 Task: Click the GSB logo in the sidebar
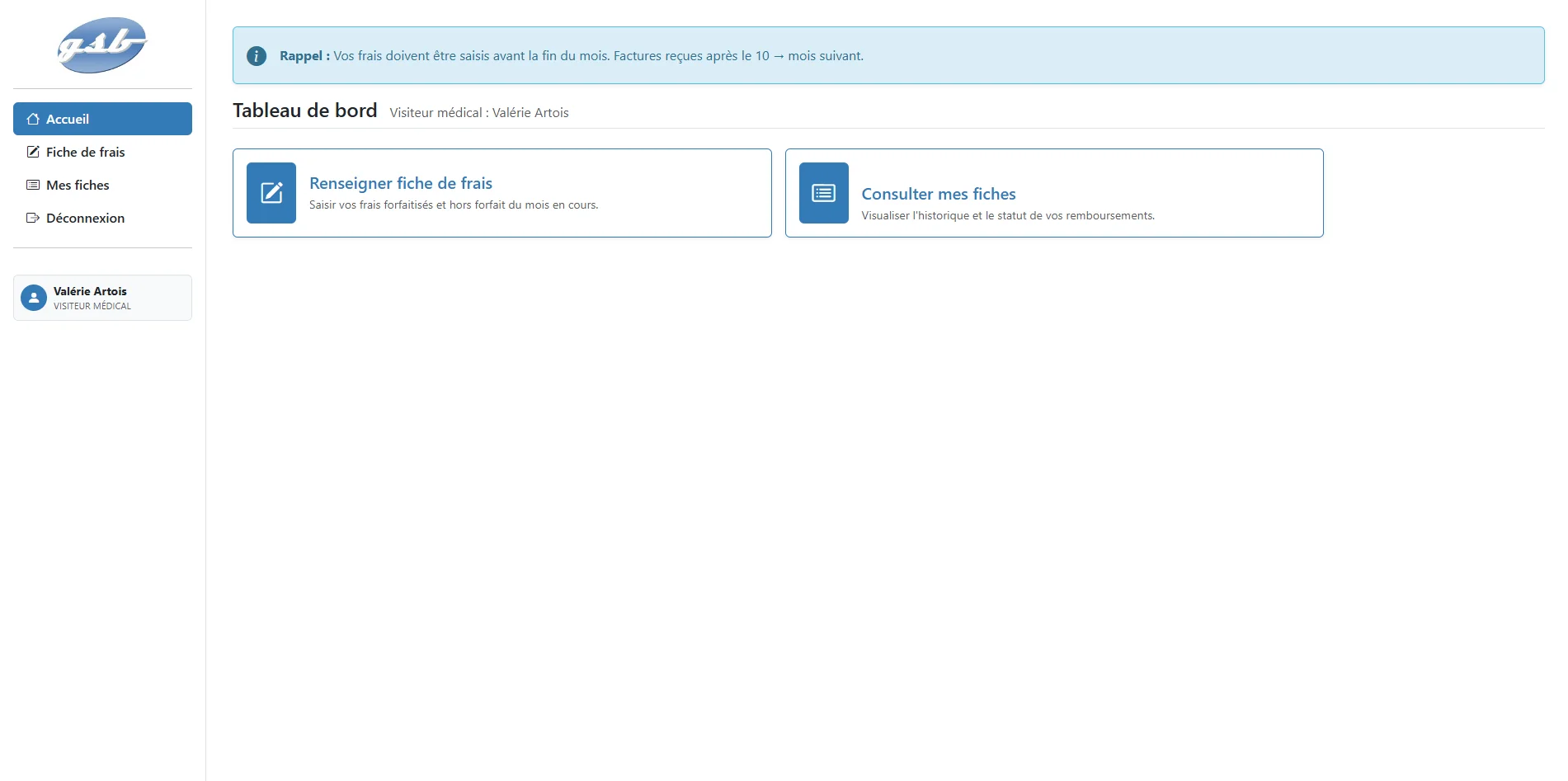pos(102,45)
